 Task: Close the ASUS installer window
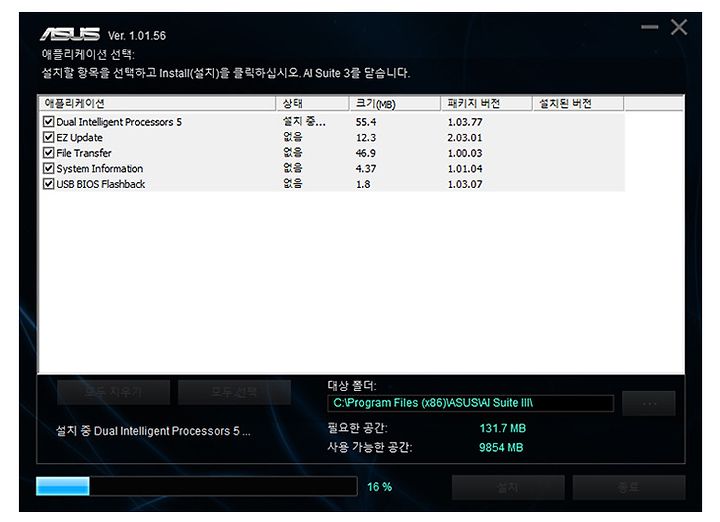pyautogui.click(x=679, y=27)
